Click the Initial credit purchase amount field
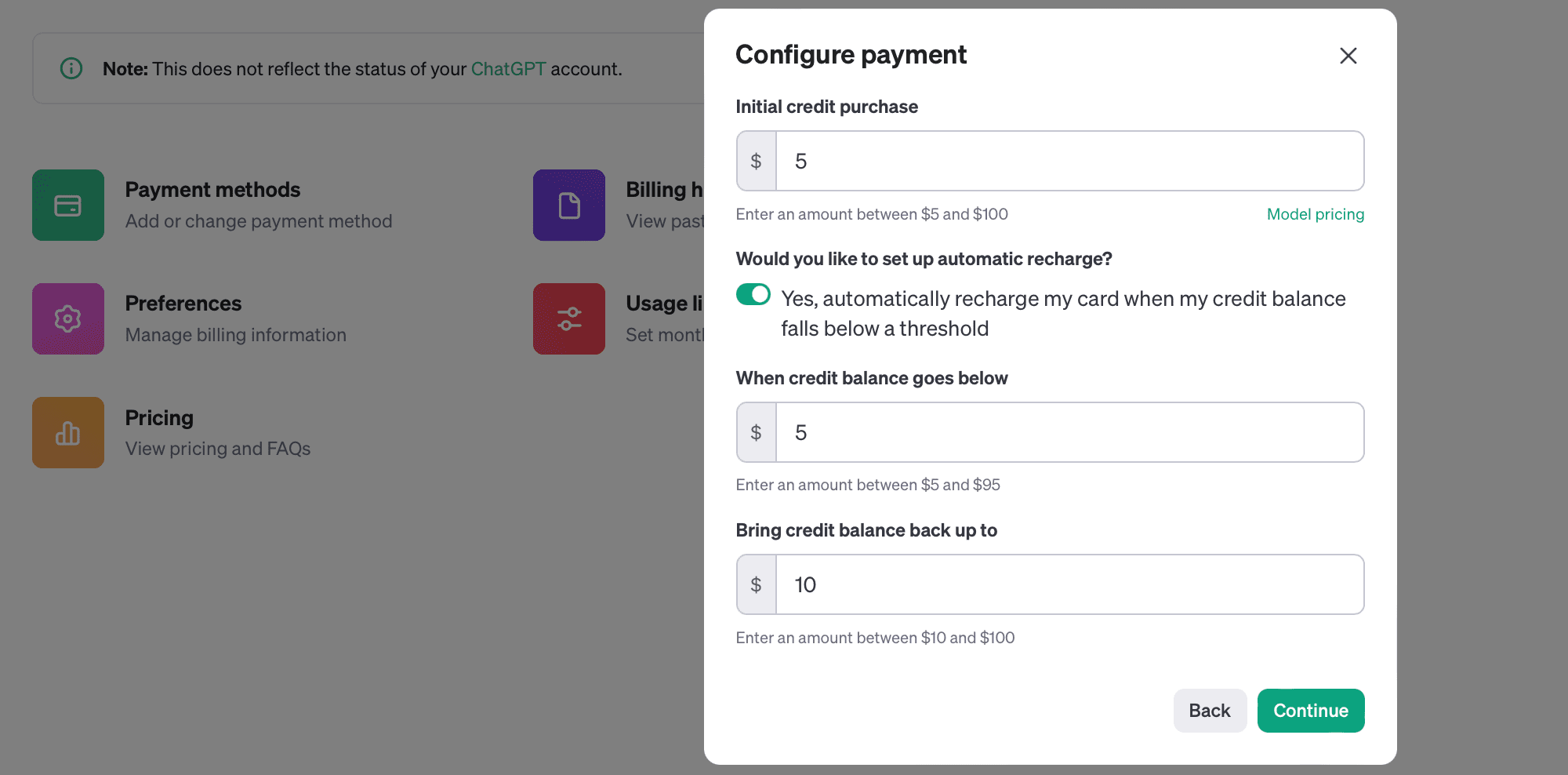The height and width of the screenshot is (775, 1568). point(1069,161)
